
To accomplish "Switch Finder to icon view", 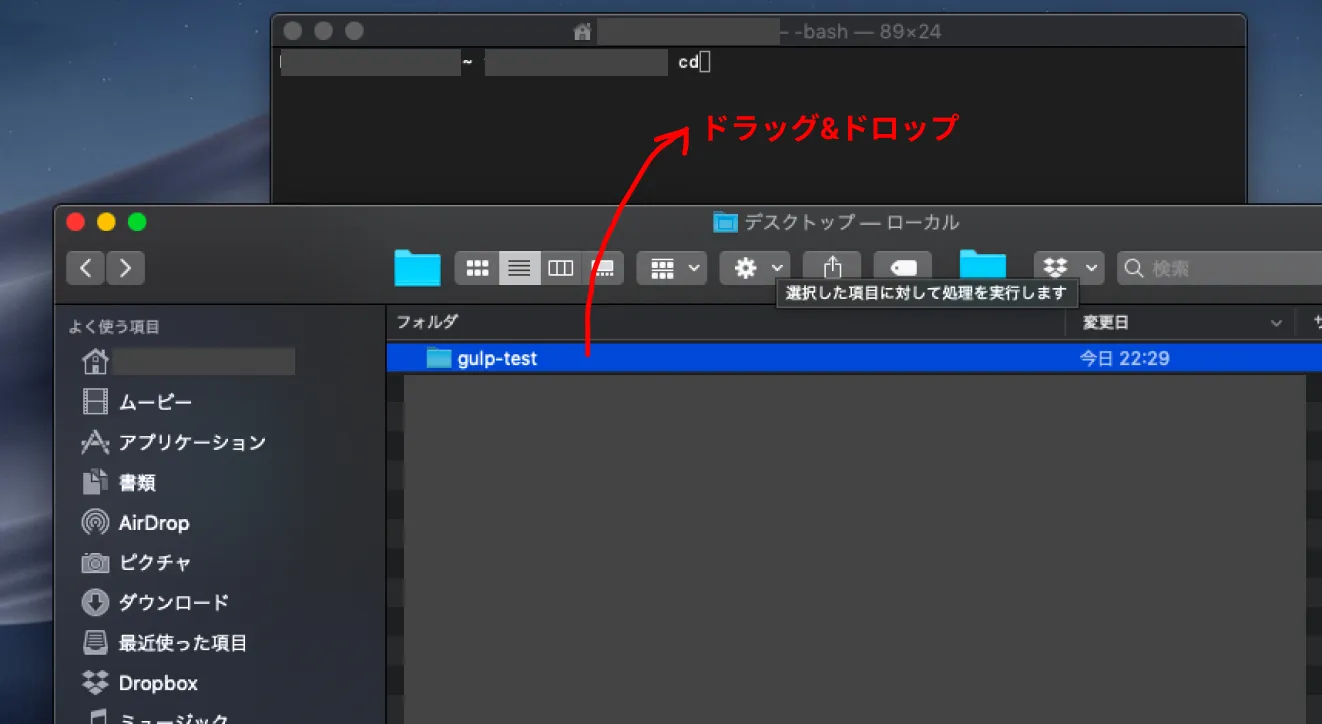I will click(477, 268).
